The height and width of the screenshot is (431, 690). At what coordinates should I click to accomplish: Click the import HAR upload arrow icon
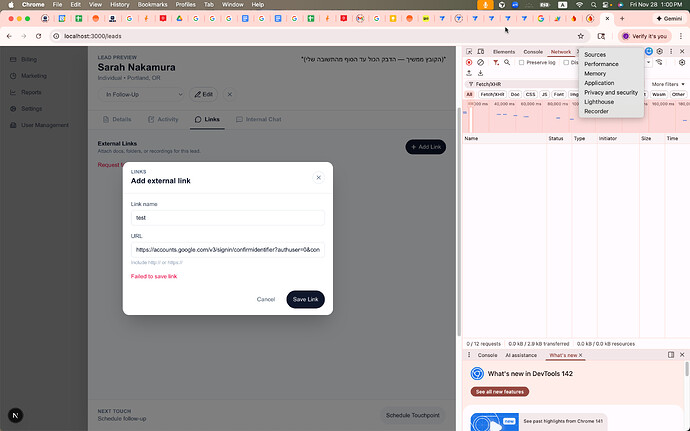(469, 73)
